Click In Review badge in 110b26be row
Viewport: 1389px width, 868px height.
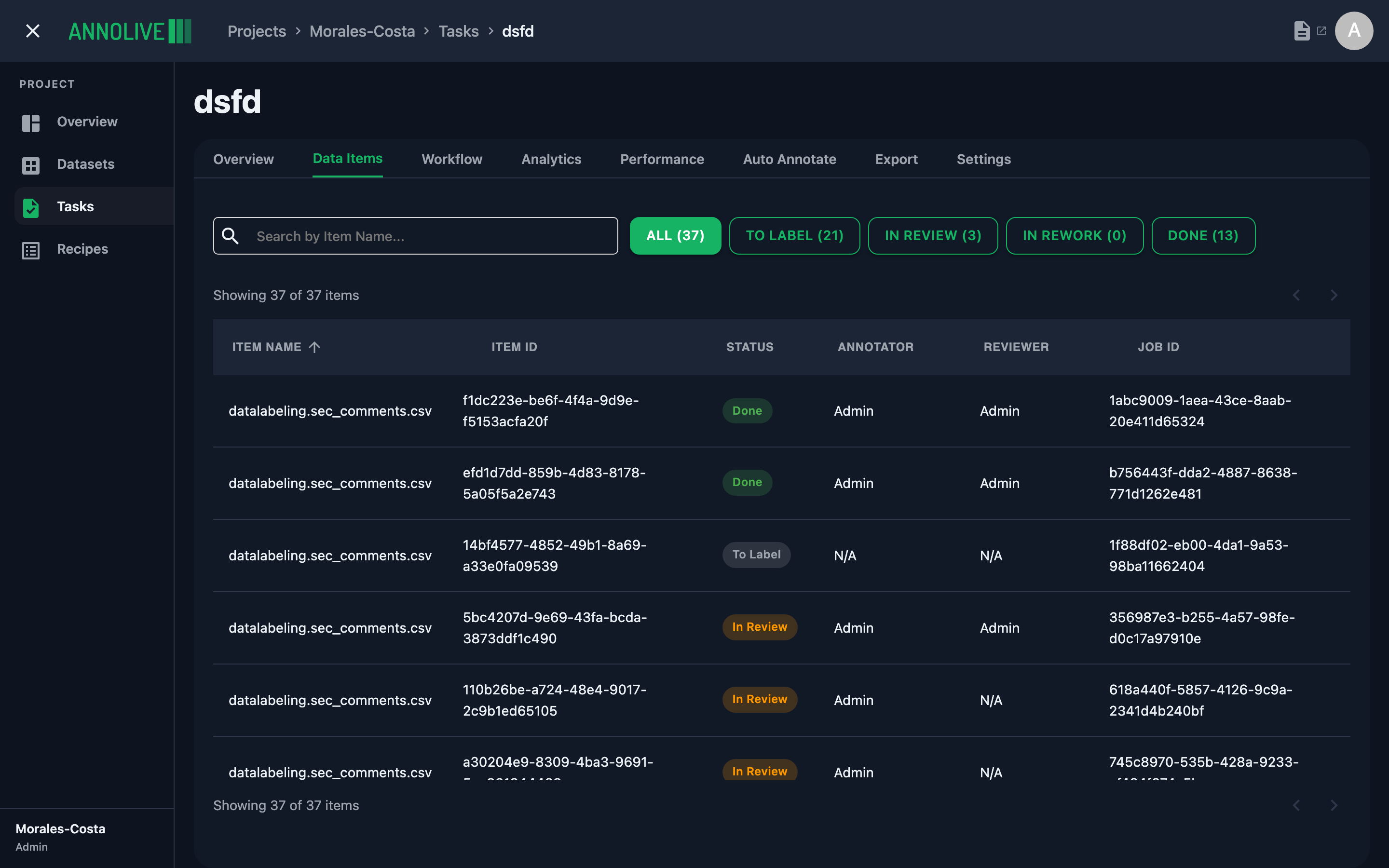tap(760, 699)
